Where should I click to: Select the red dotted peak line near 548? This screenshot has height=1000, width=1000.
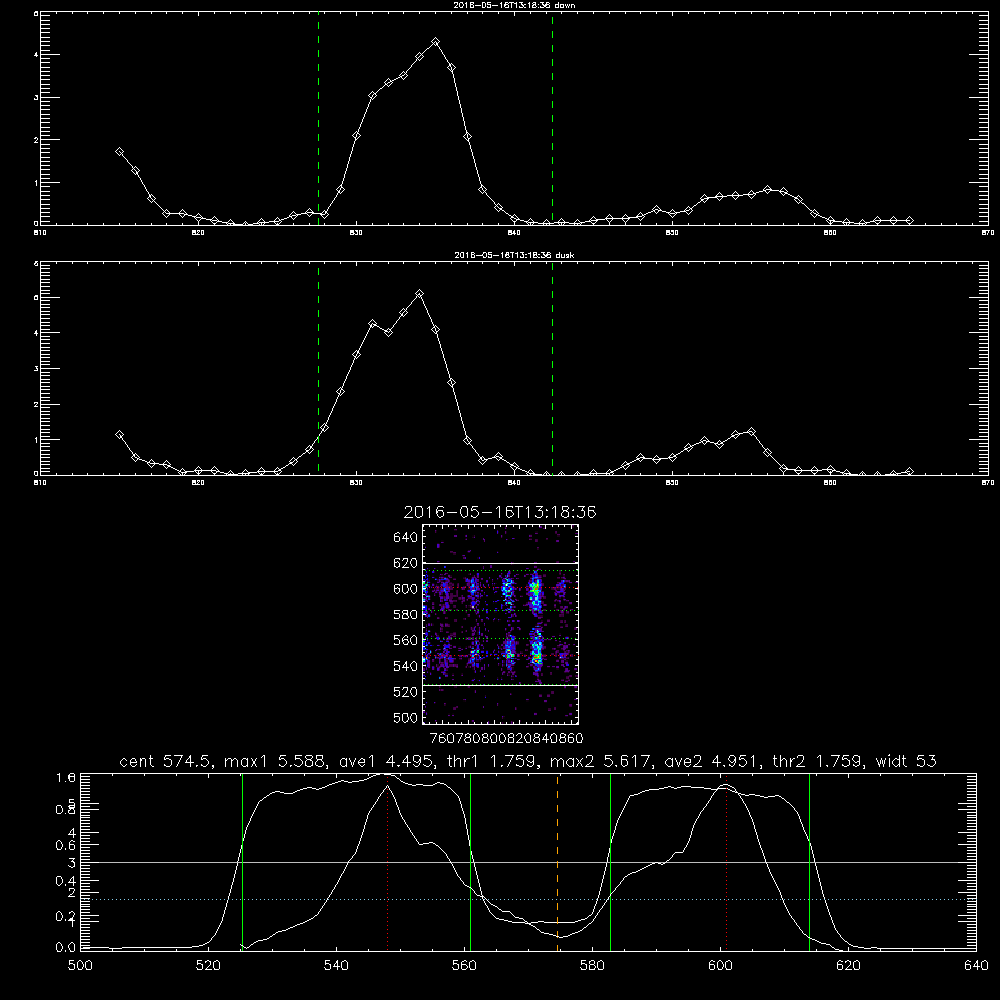388,861
